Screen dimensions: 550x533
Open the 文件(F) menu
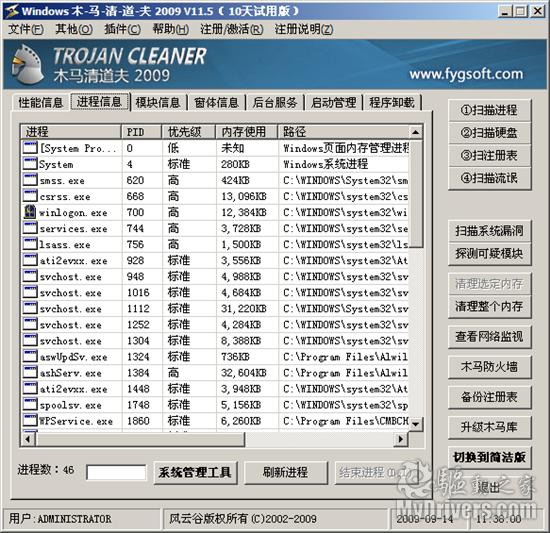click(x=26, y=29)
